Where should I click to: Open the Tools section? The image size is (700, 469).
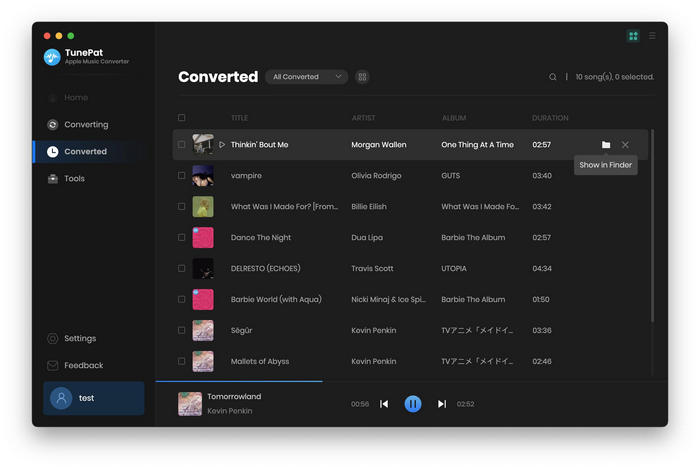coord(74,178)
